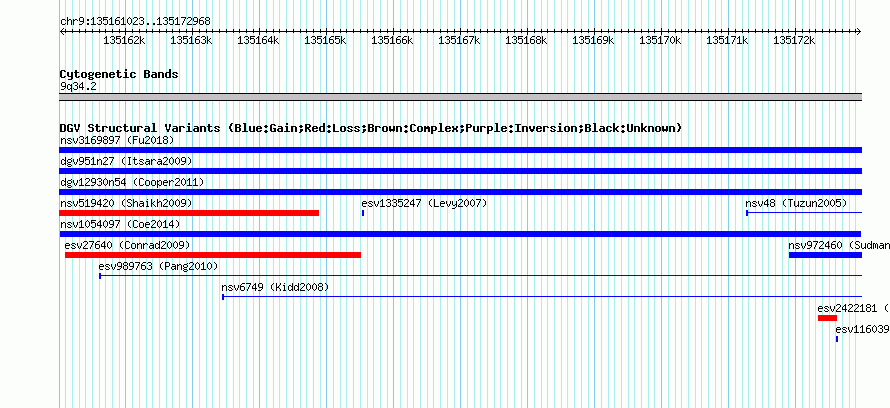Screen dimensions: 890x408
Task: Click the small esv1335247 (Levy2007) variant marker
Action: tap(363, 213)
